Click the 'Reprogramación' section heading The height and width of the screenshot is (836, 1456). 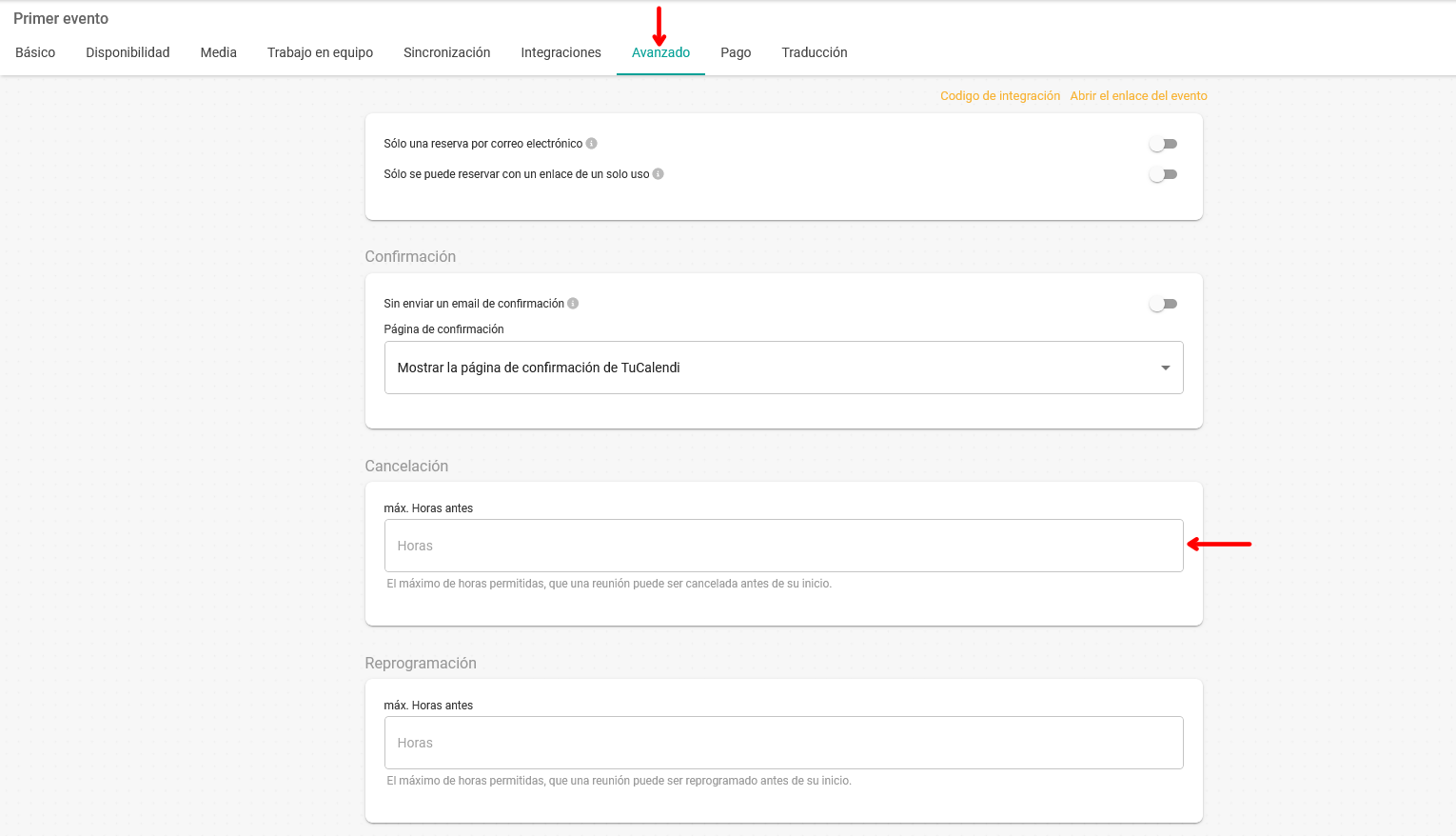(421, 663)
